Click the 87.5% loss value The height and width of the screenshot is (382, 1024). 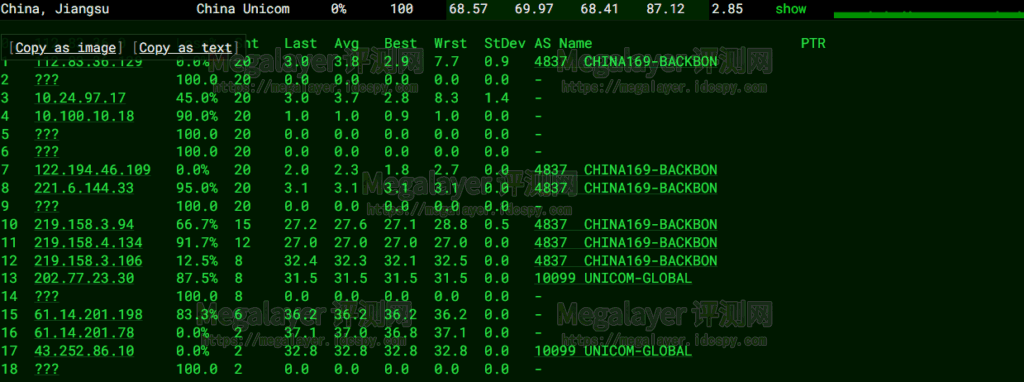pyautogui.click(x=197, y=278)
